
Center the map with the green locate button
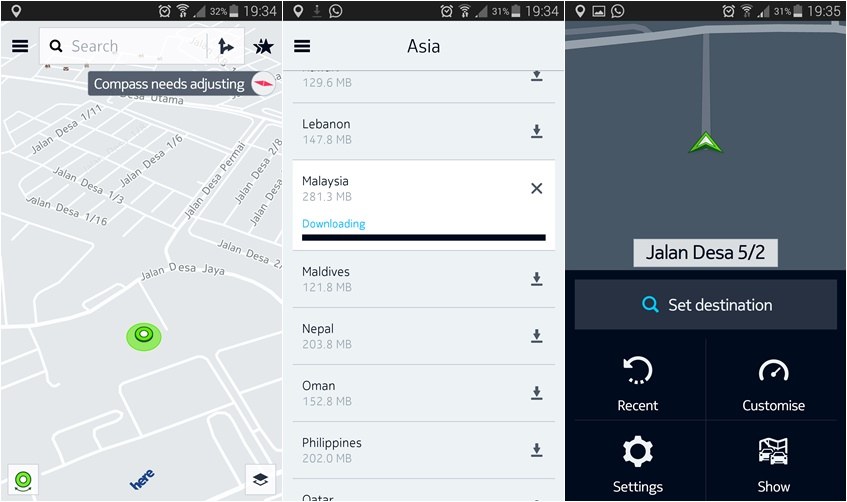(x=23, y=480)
